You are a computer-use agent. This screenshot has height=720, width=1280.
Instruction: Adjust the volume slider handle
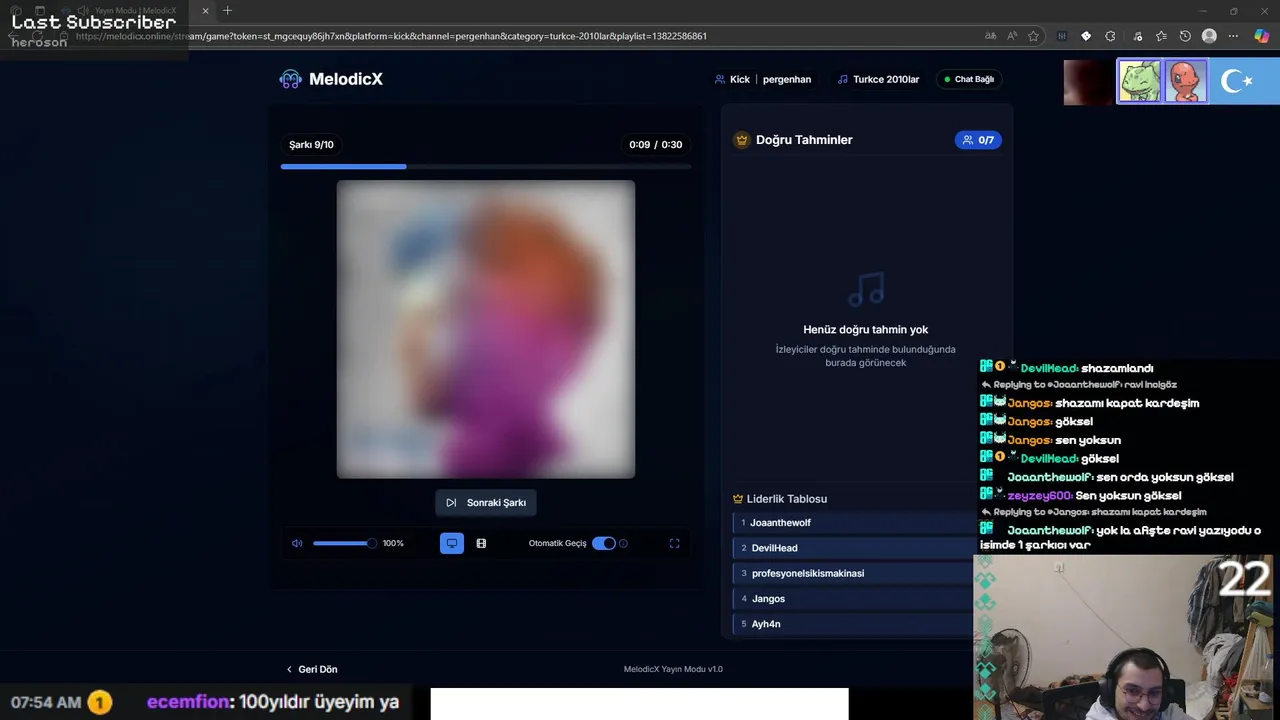point(372,543)
